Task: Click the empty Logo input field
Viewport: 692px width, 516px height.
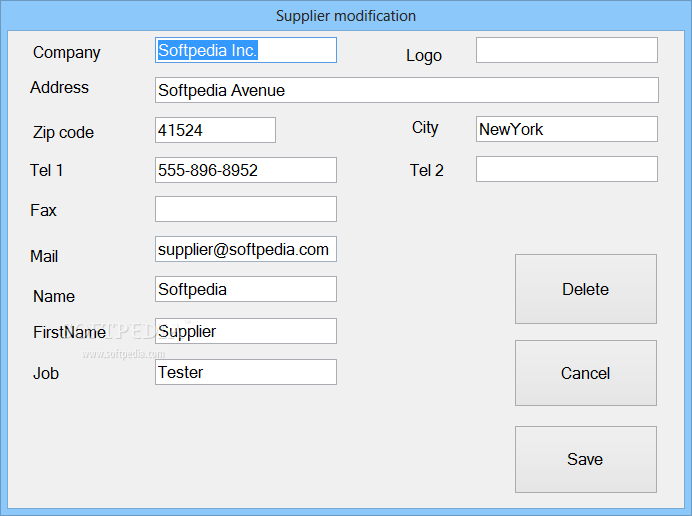Action: (567, 50)
